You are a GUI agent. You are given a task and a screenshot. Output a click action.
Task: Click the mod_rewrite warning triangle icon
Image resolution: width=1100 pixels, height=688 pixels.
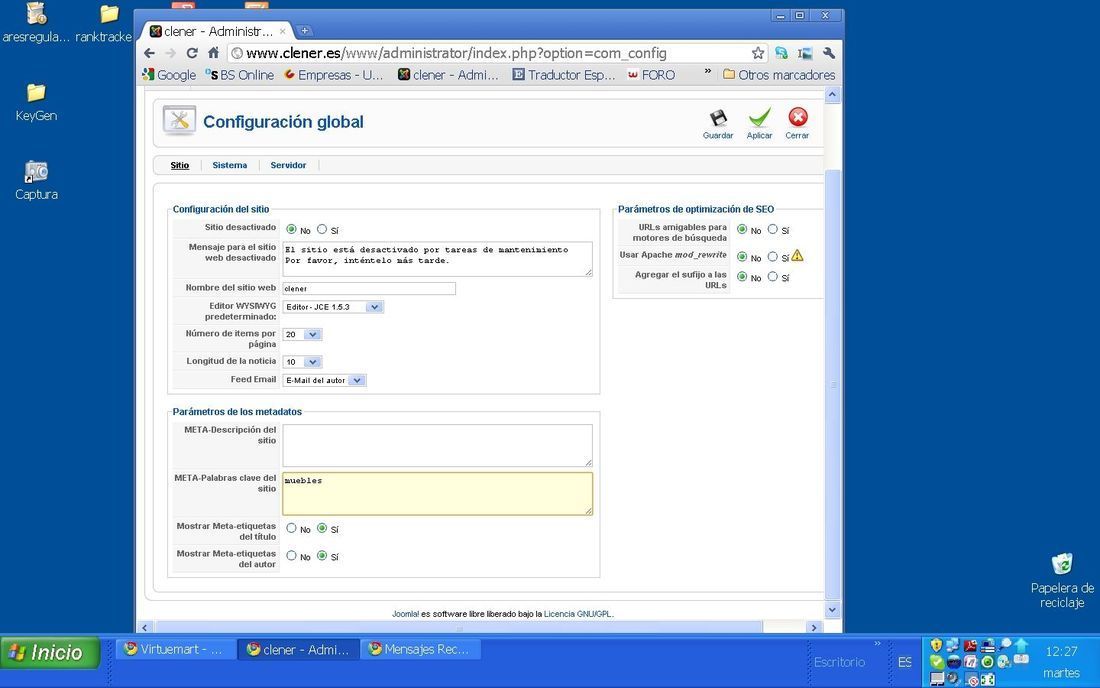point(798,256)
